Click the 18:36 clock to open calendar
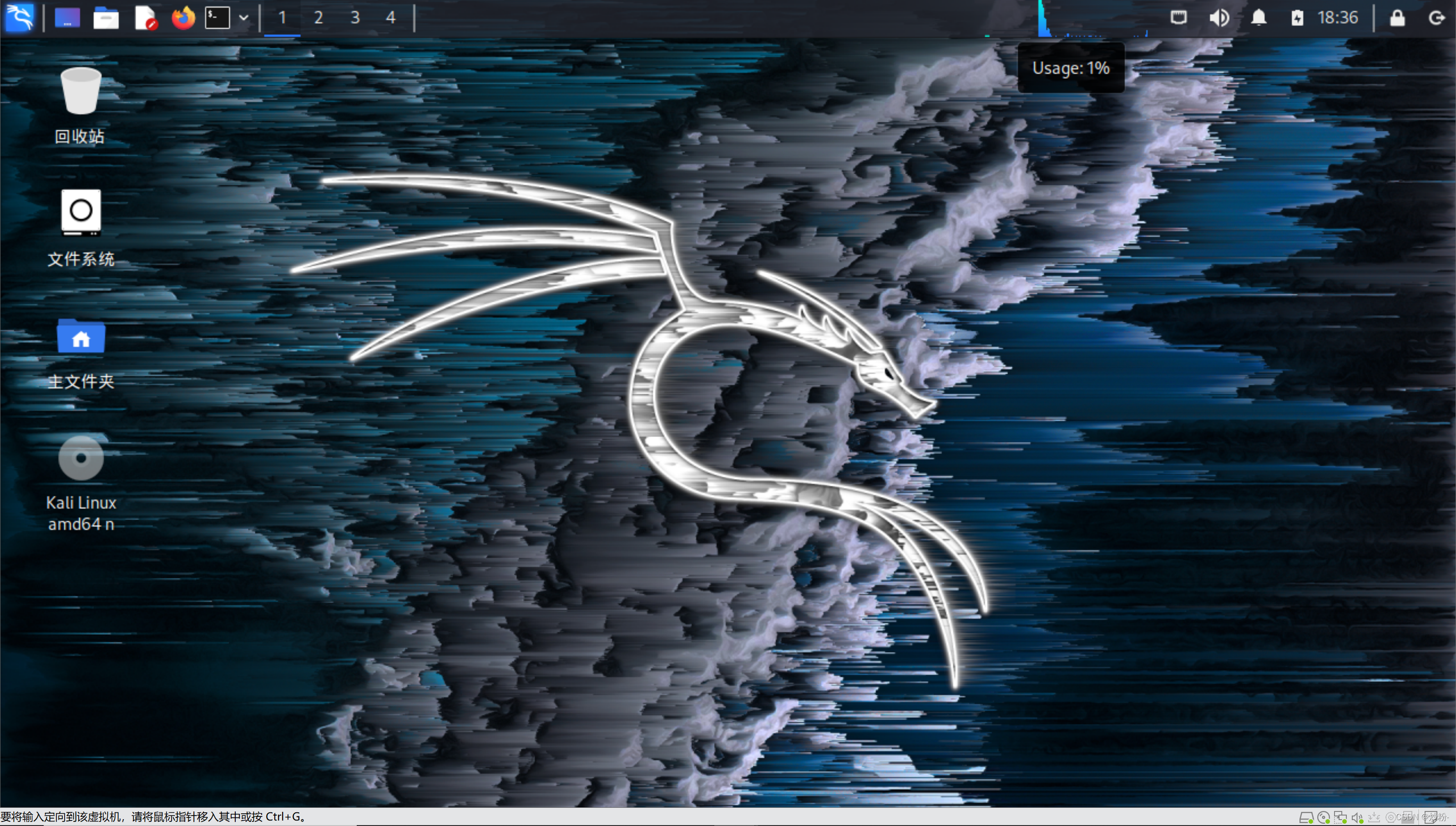This screenshot has height=826, width=1456. click(x=1339, y=17)
